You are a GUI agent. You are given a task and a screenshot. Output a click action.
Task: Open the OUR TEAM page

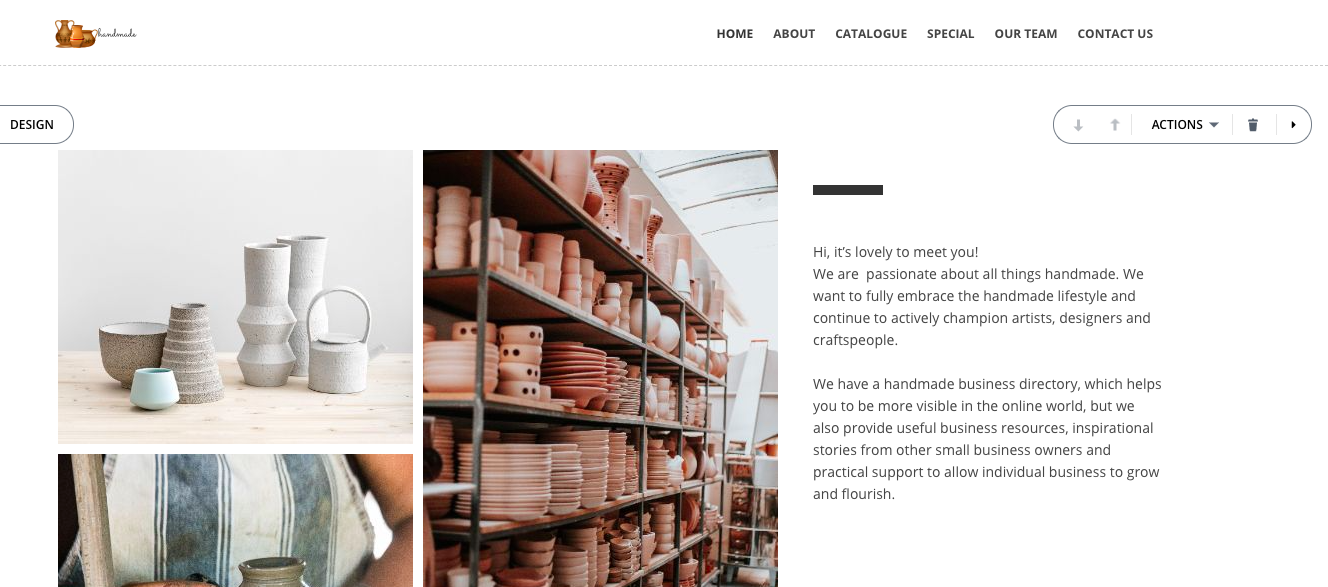pyautogui.click(x=1026, y=34)
